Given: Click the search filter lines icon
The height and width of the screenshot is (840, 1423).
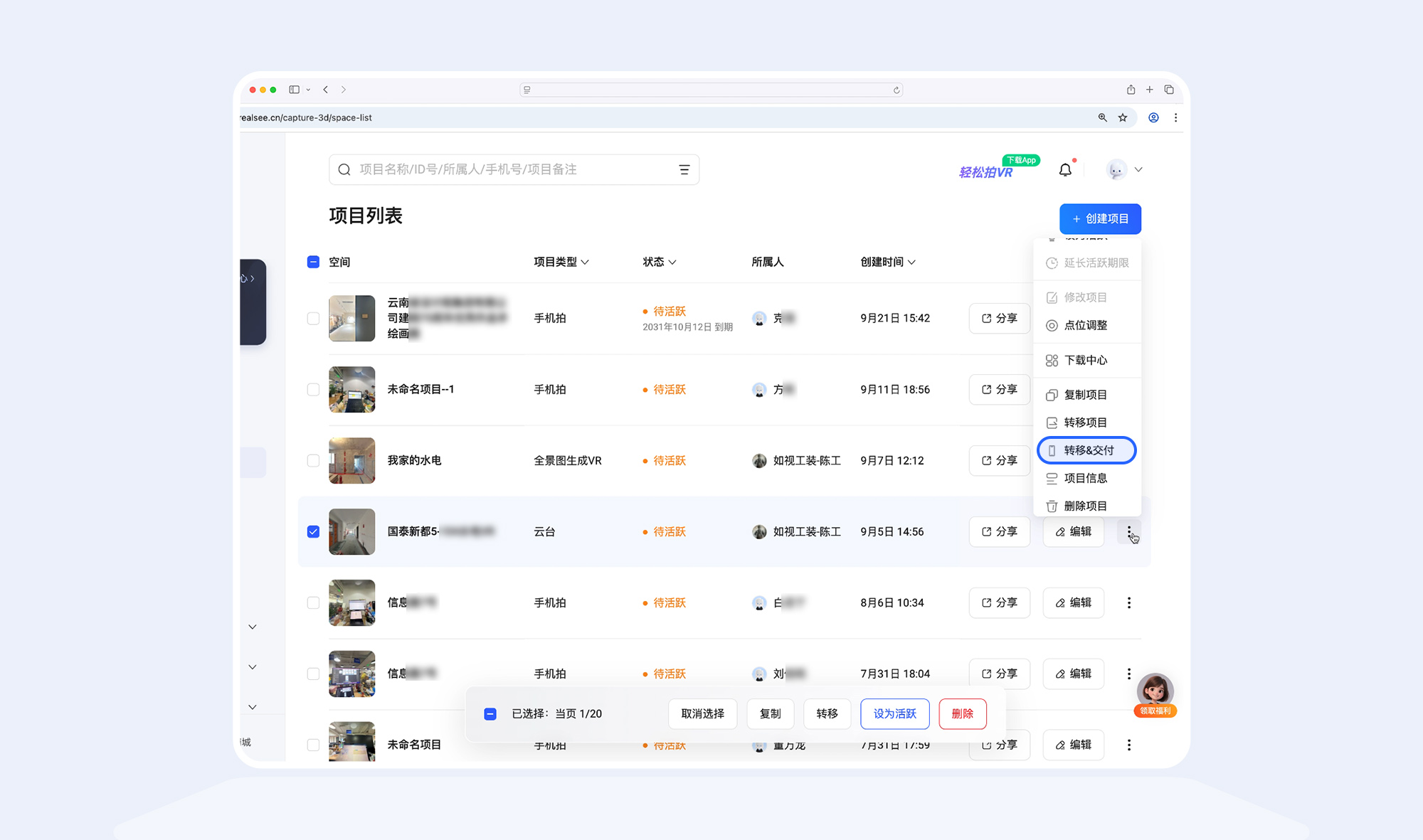Looking at the screenshot, I should click(x=684, y=169).
